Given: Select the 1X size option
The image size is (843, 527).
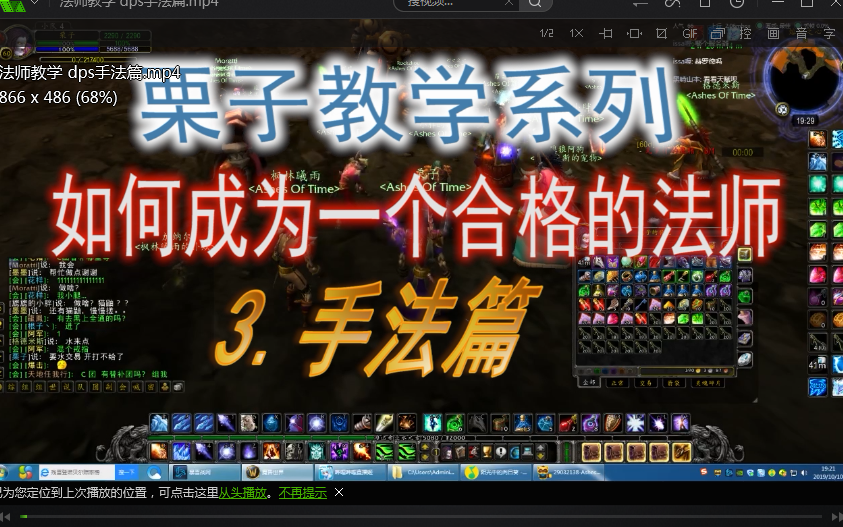Looking at the screenshot, I should tap(576, 33).
